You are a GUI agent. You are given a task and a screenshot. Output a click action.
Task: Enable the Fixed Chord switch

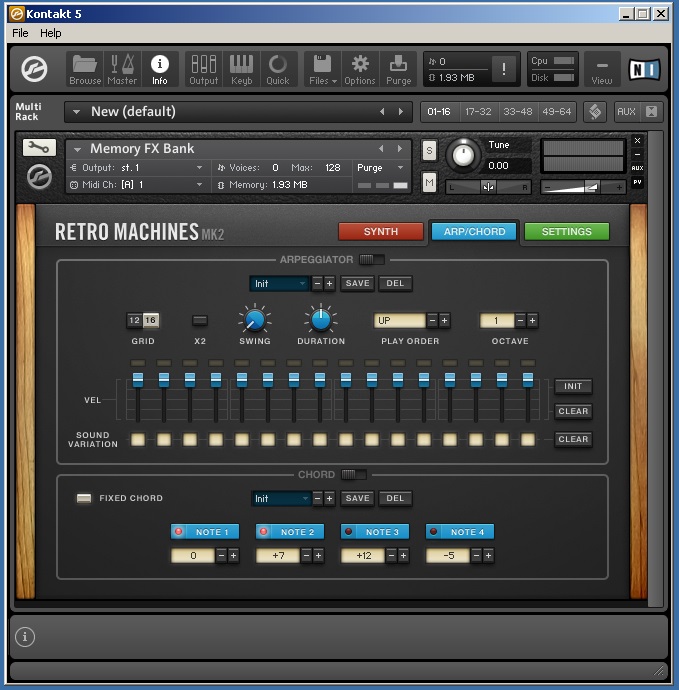click(84, 498)
